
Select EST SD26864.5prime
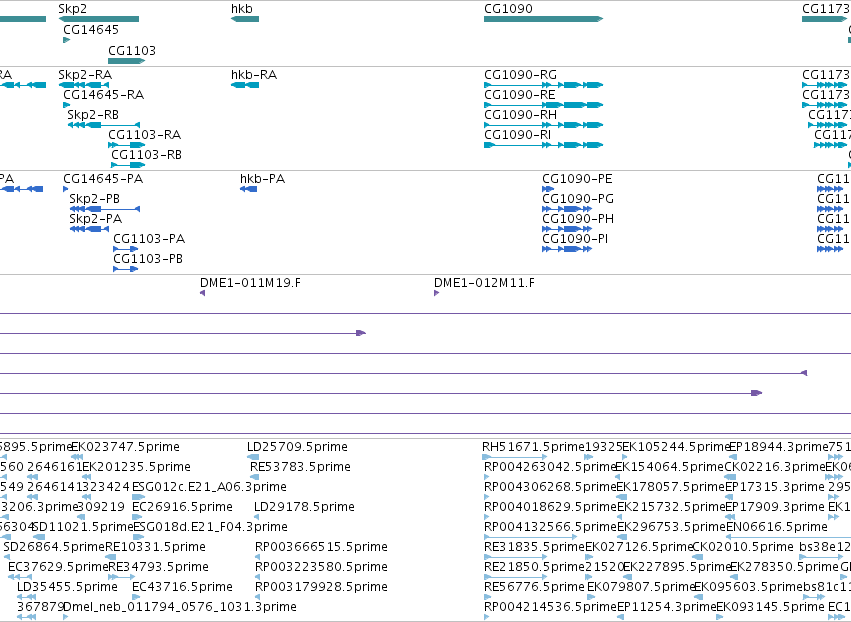tap(54, 547)
